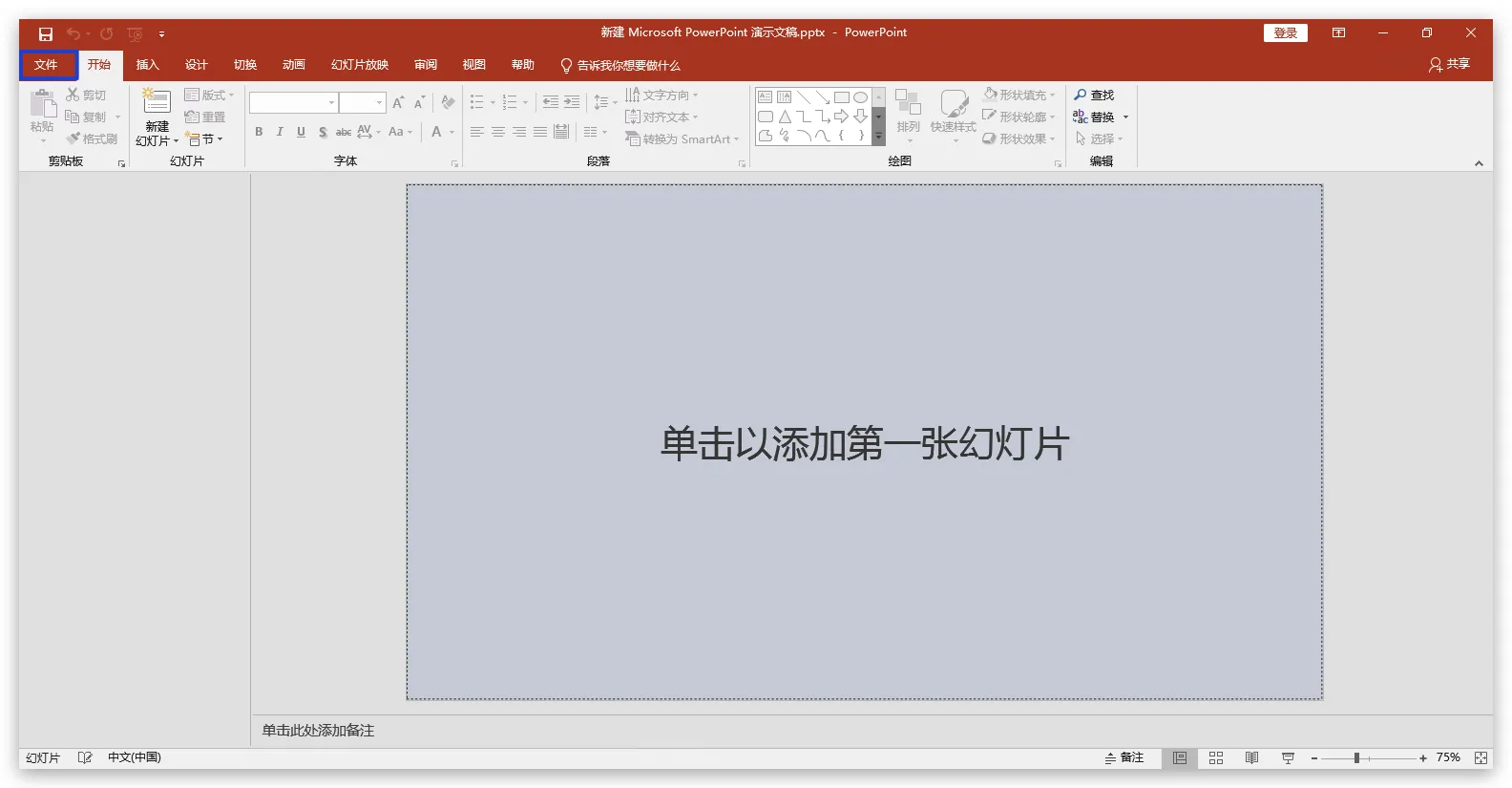Switch to the Insert (插入) tab

click(147, 65)
